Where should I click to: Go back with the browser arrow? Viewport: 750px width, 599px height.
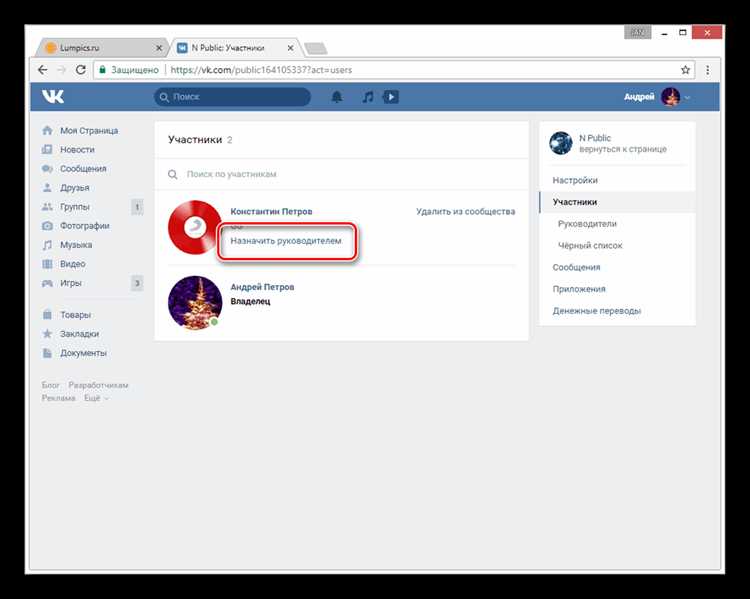pyautogui.click(x=43, y=70)
